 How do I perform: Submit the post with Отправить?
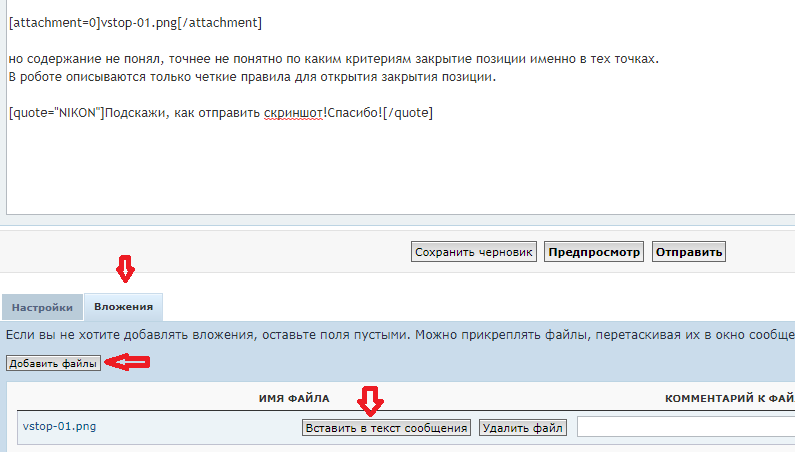click(688, 252)
